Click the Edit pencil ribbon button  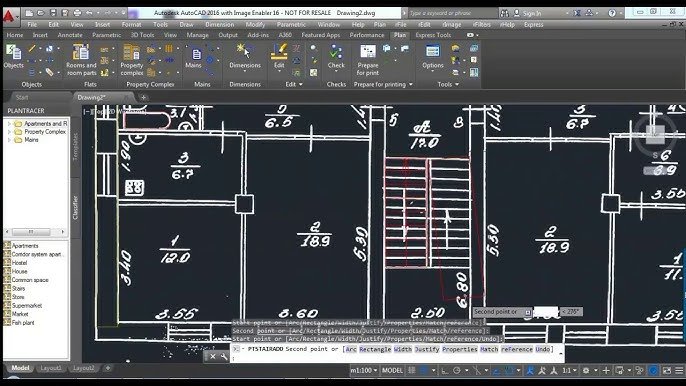pyautogui.click(x=279, y=56)
